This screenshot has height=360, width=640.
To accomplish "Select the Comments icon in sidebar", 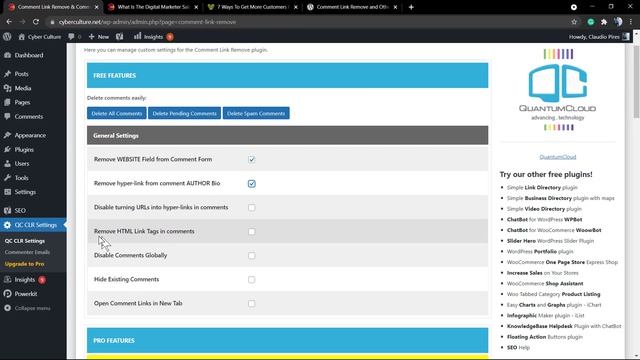I will [x=7, y=116].
